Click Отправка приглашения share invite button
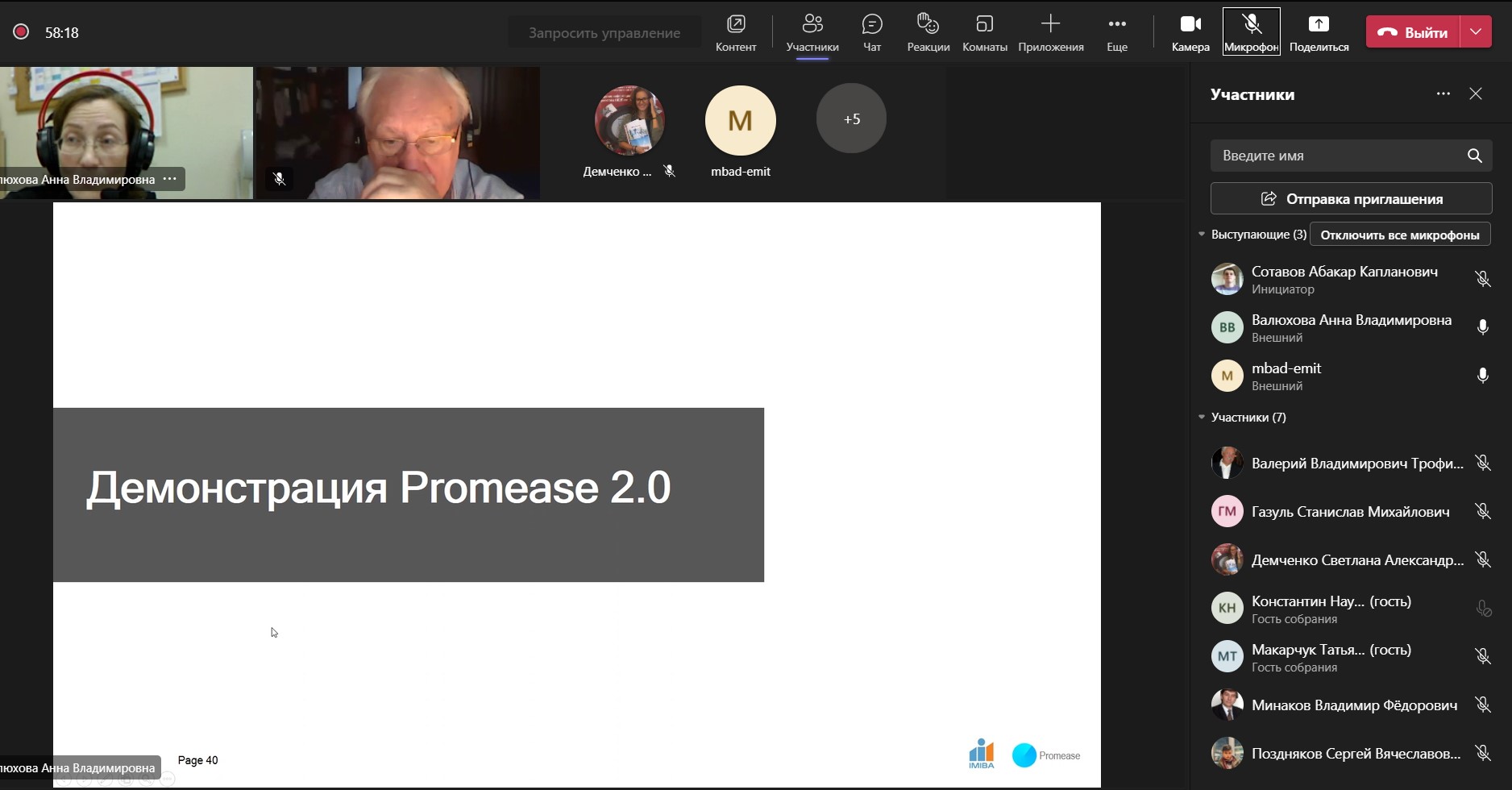 [x=1351, y=198]
